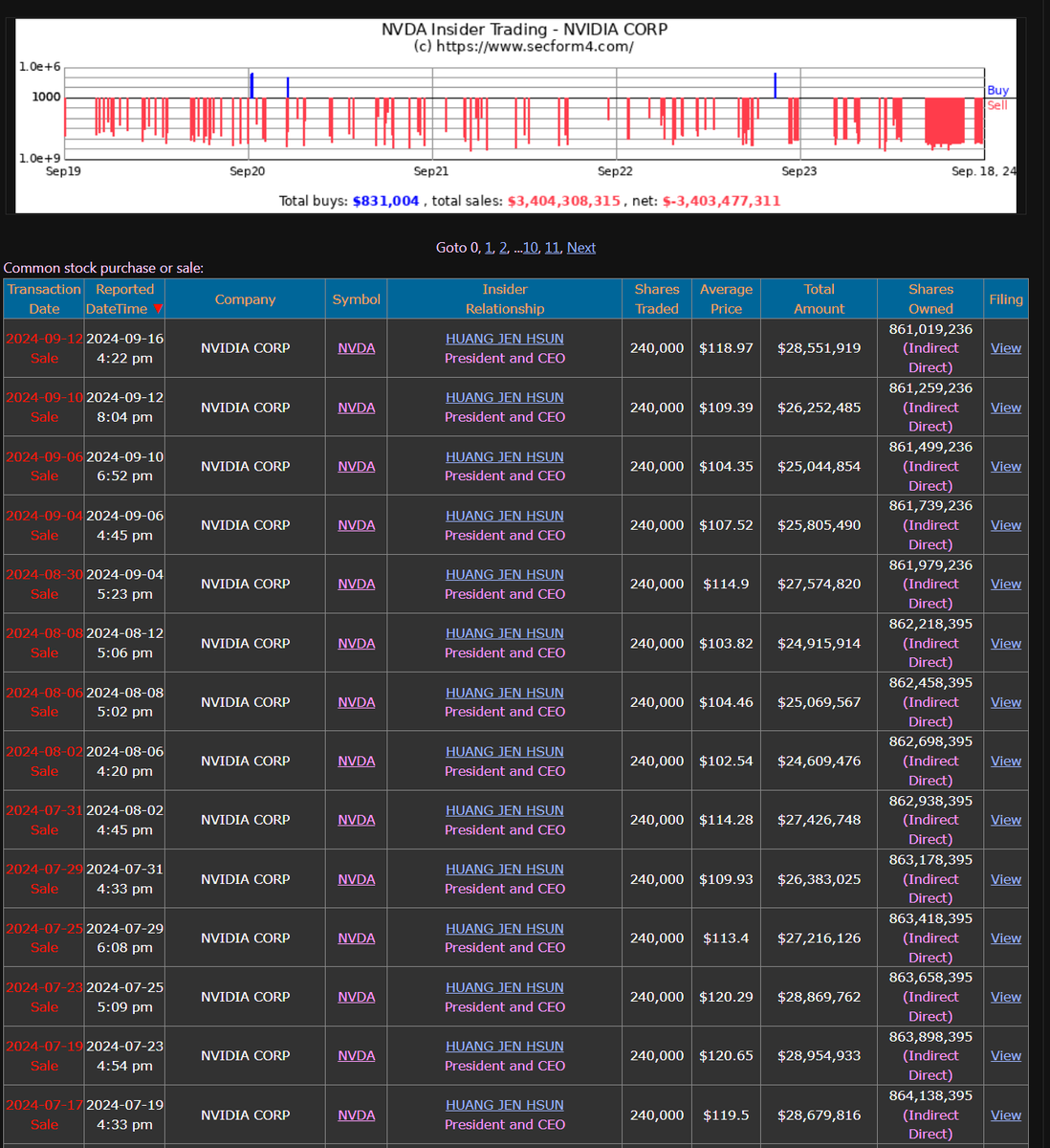Jump to page 10 in pagination
1050x1148 pixels.
(x=530, y=248)
